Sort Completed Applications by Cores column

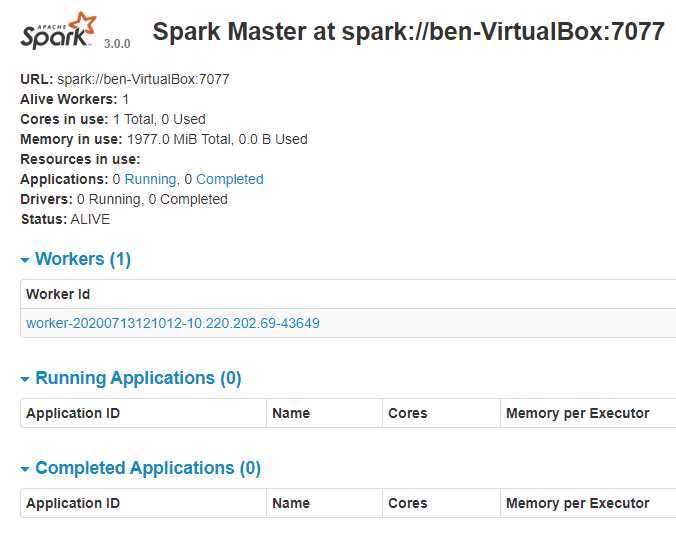408,503
